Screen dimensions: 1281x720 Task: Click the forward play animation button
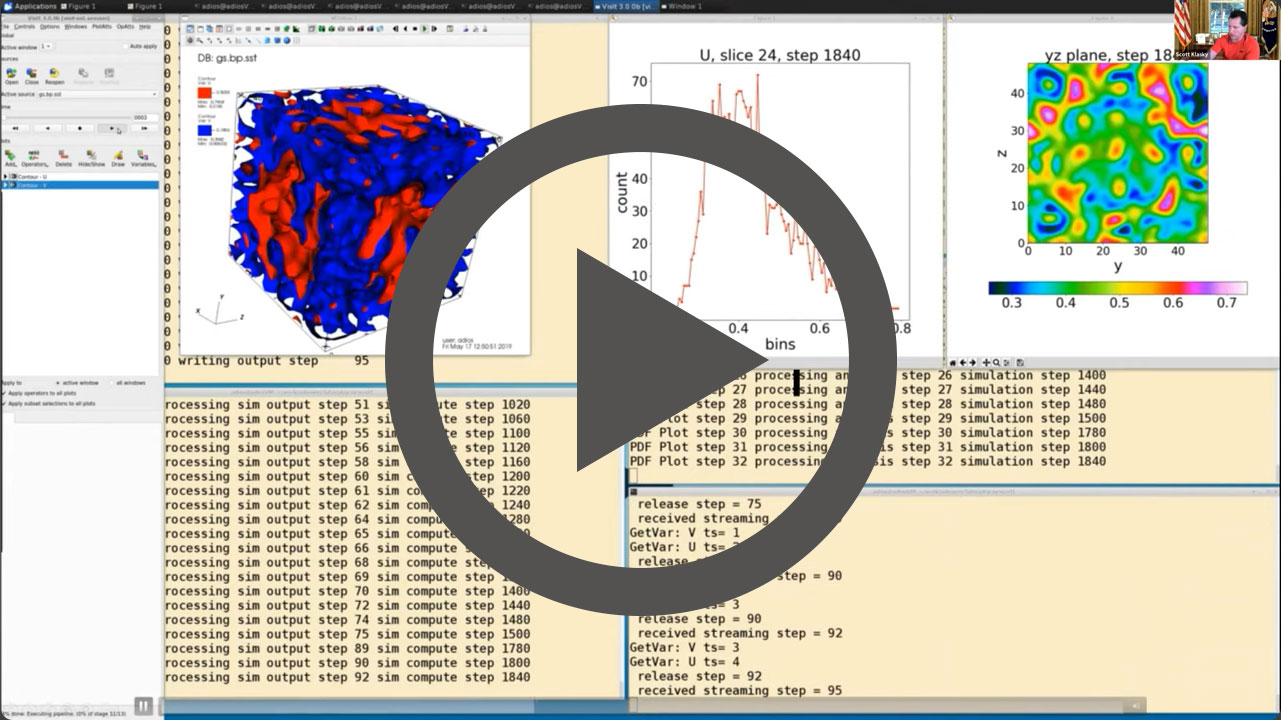(111, 128)
